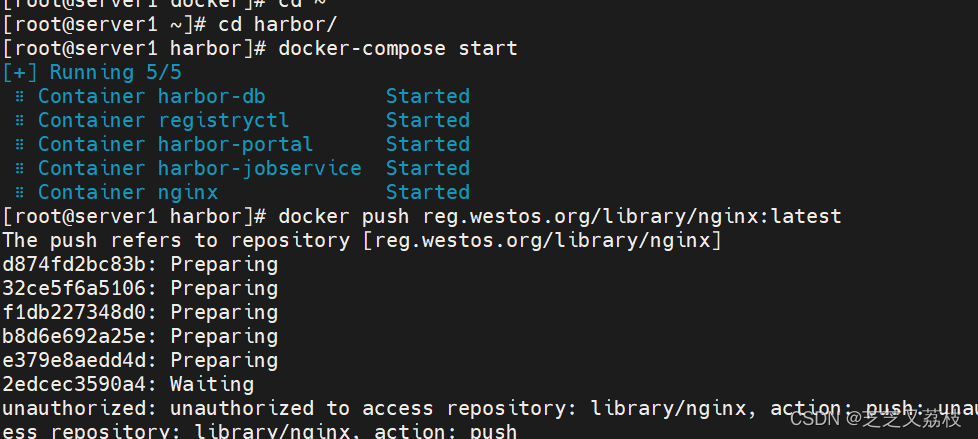Click the status glyph beside harbor-db container
The width and height of the screenshot is (978, 439).
point(20,97)
